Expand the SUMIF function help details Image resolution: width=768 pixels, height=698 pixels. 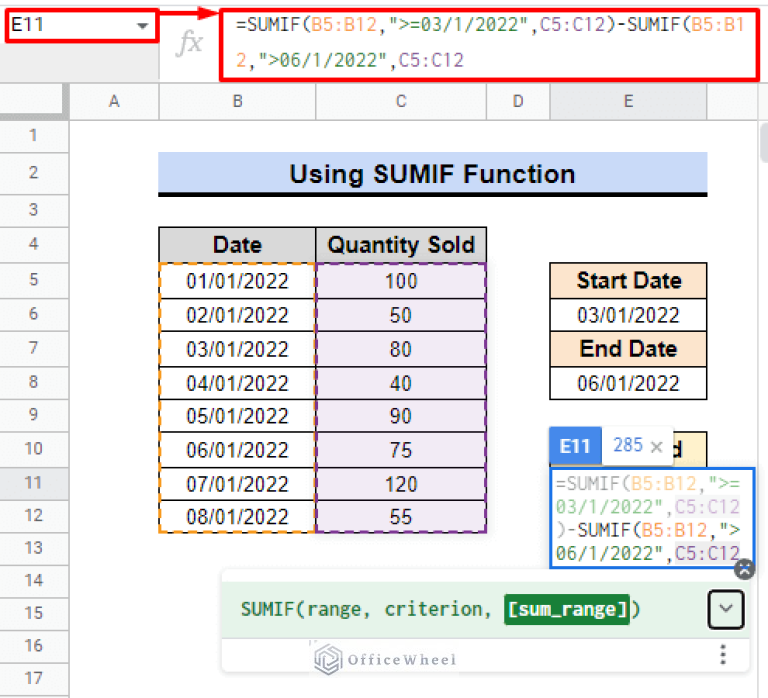pos(727,610)
